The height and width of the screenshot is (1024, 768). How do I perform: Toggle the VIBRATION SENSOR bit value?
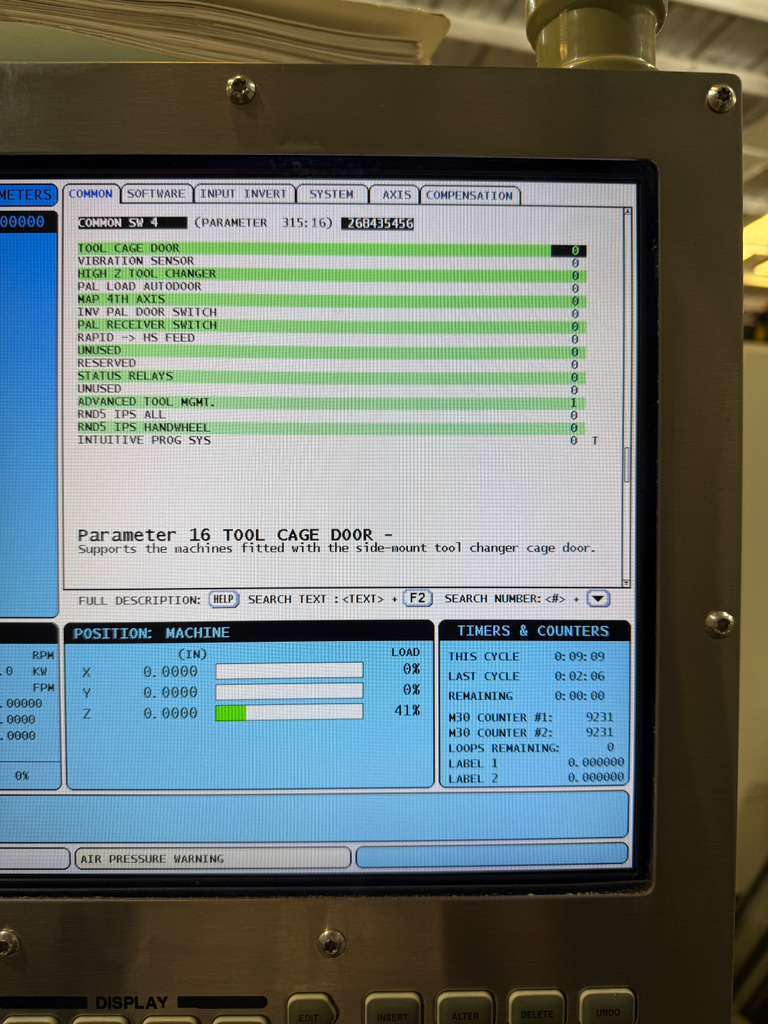pos(574,263)
